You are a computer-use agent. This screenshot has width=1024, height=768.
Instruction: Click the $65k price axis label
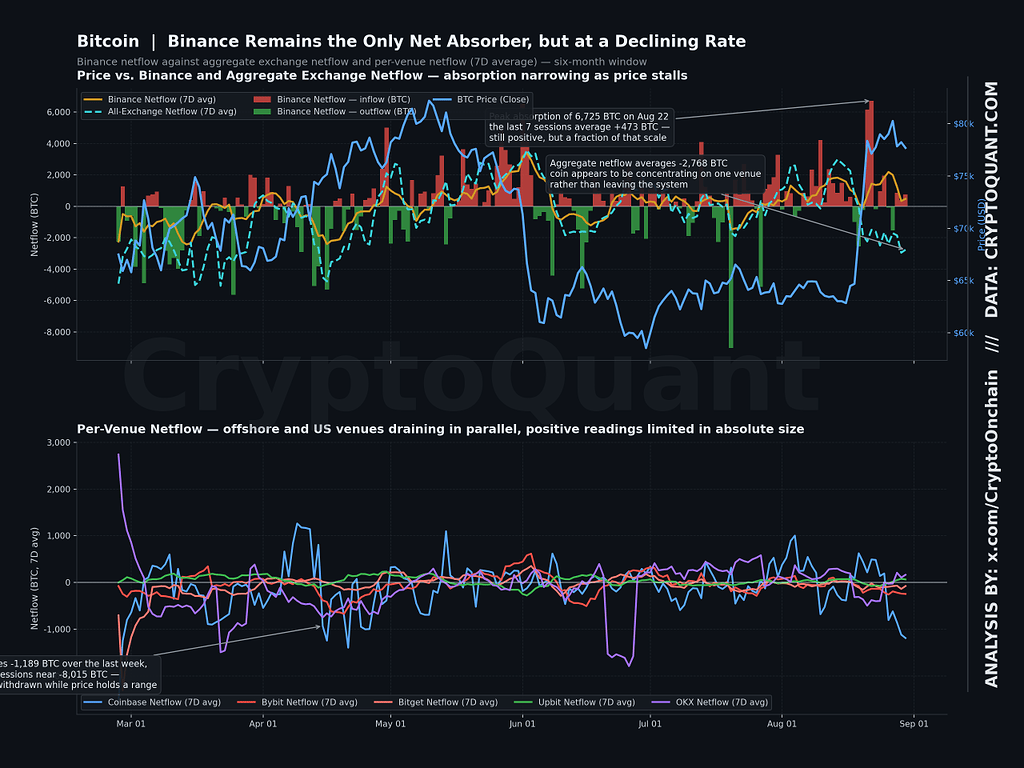963,281
